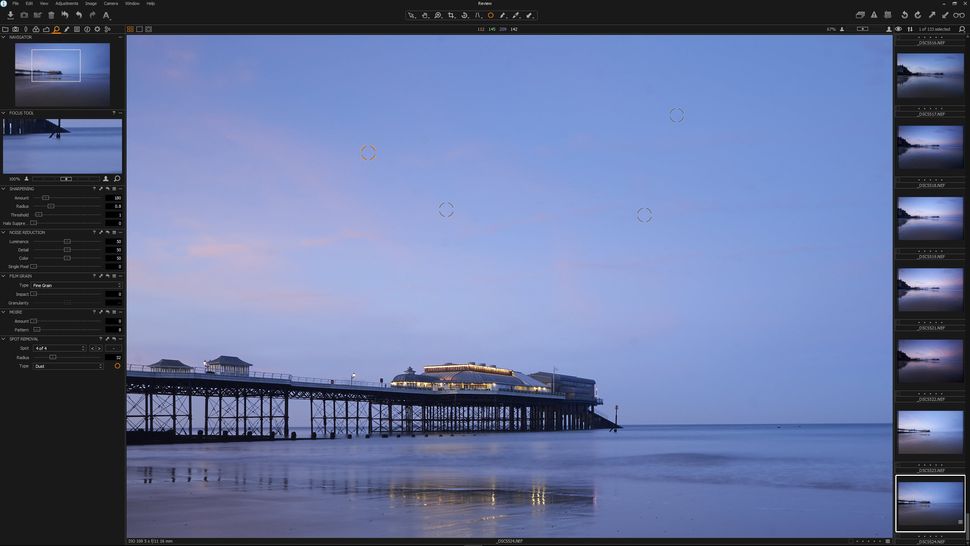Click the Import images download icon
This screenshot has height=546, width=970.
point(11,15)
